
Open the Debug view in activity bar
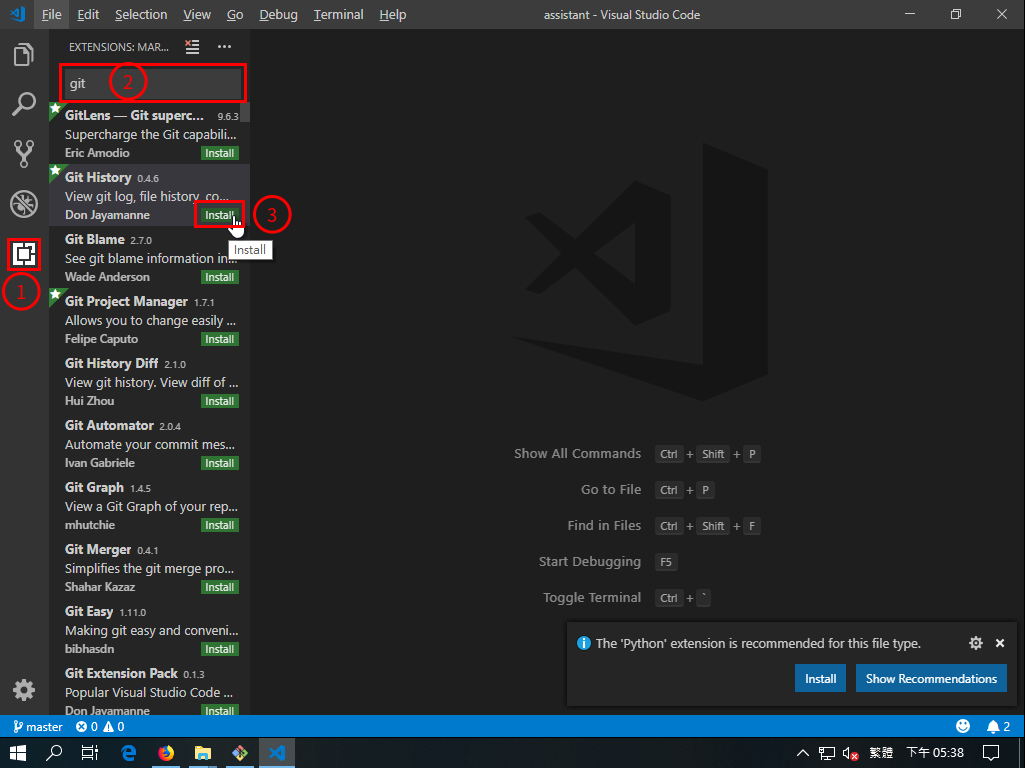click(23, 204)
